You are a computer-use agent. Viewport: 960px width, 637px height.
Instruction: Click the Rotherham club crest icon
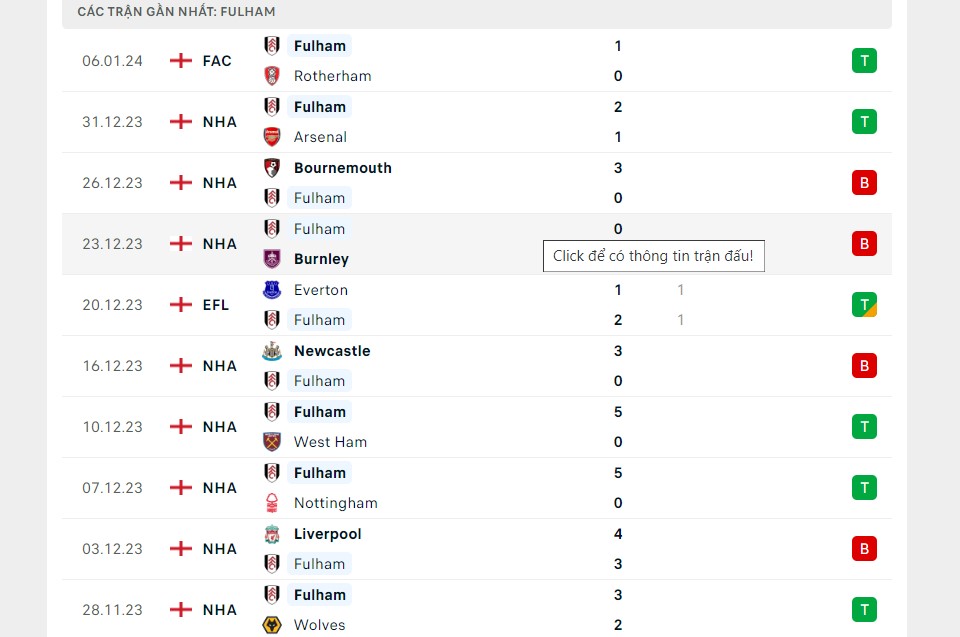(272, 76)
